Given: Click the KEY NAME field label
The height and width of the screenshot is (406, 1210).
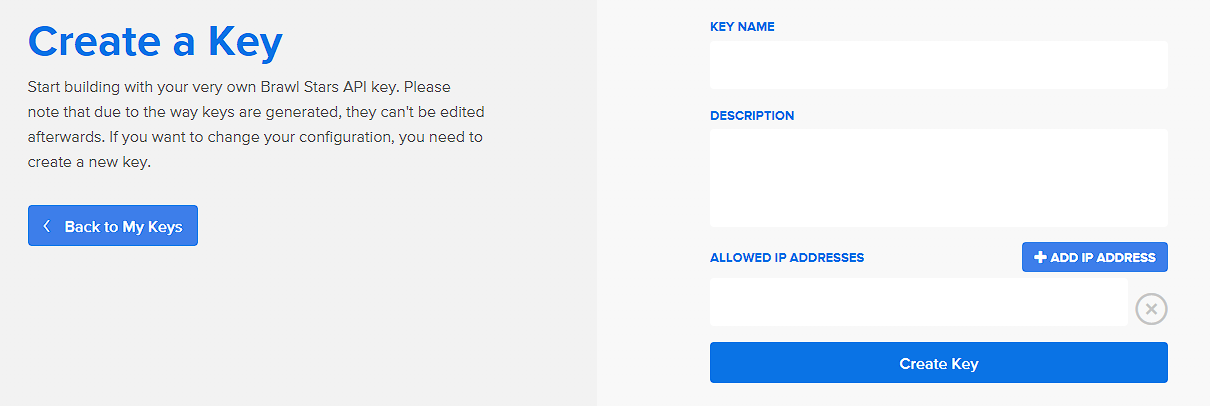Looking at the screenshot, I should tap(742, 27).
